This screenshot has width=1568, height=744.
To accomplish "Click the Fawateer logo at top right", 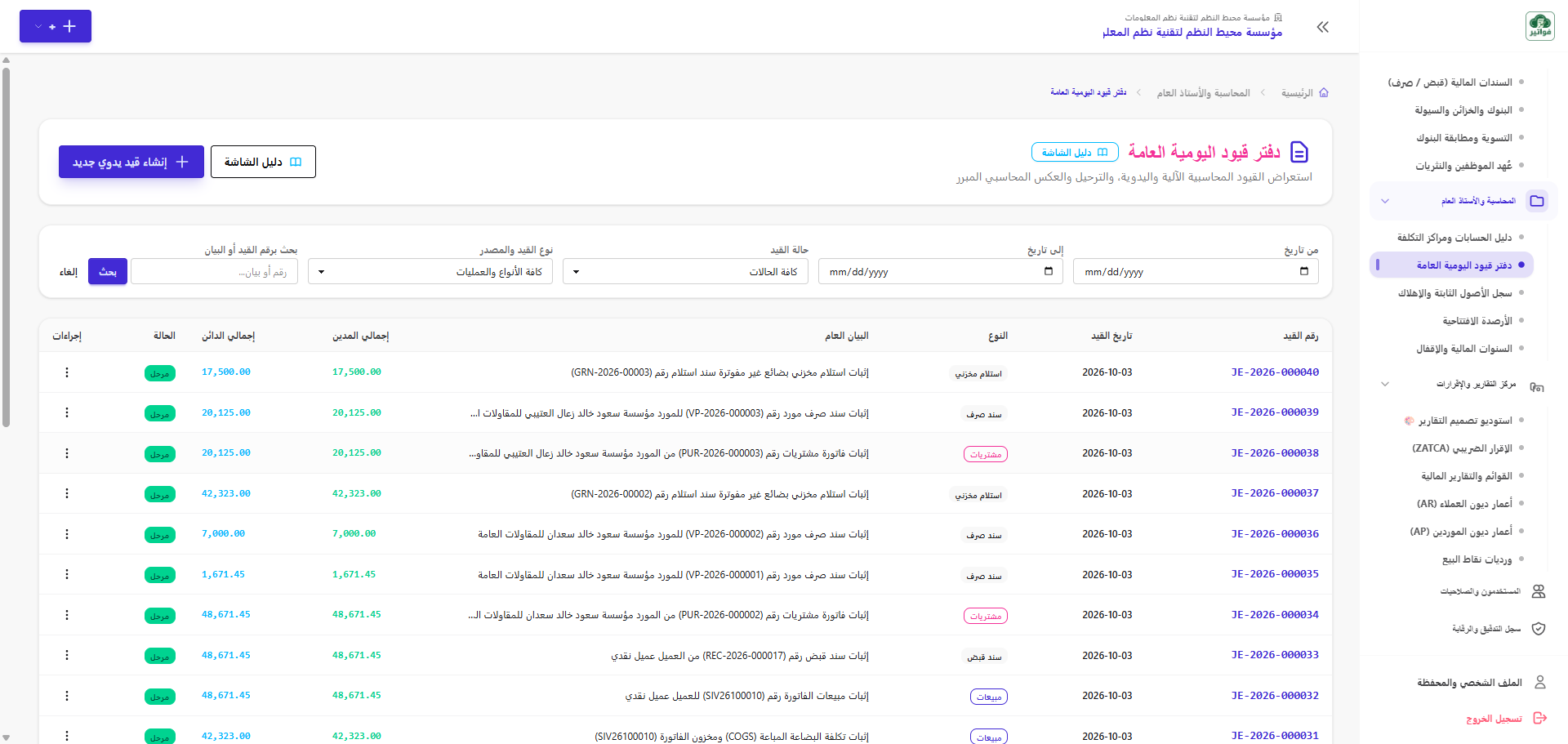I will click(1539, 26).
